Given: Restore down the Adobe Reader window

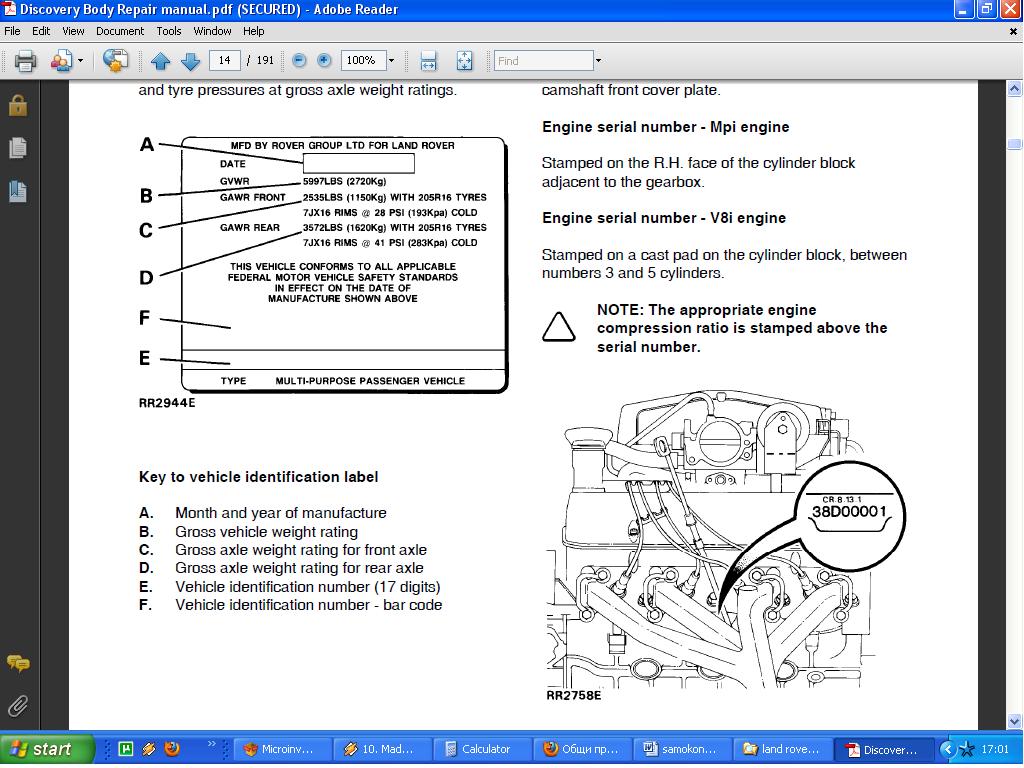Looking at the screenshot, I should point(986,10).
